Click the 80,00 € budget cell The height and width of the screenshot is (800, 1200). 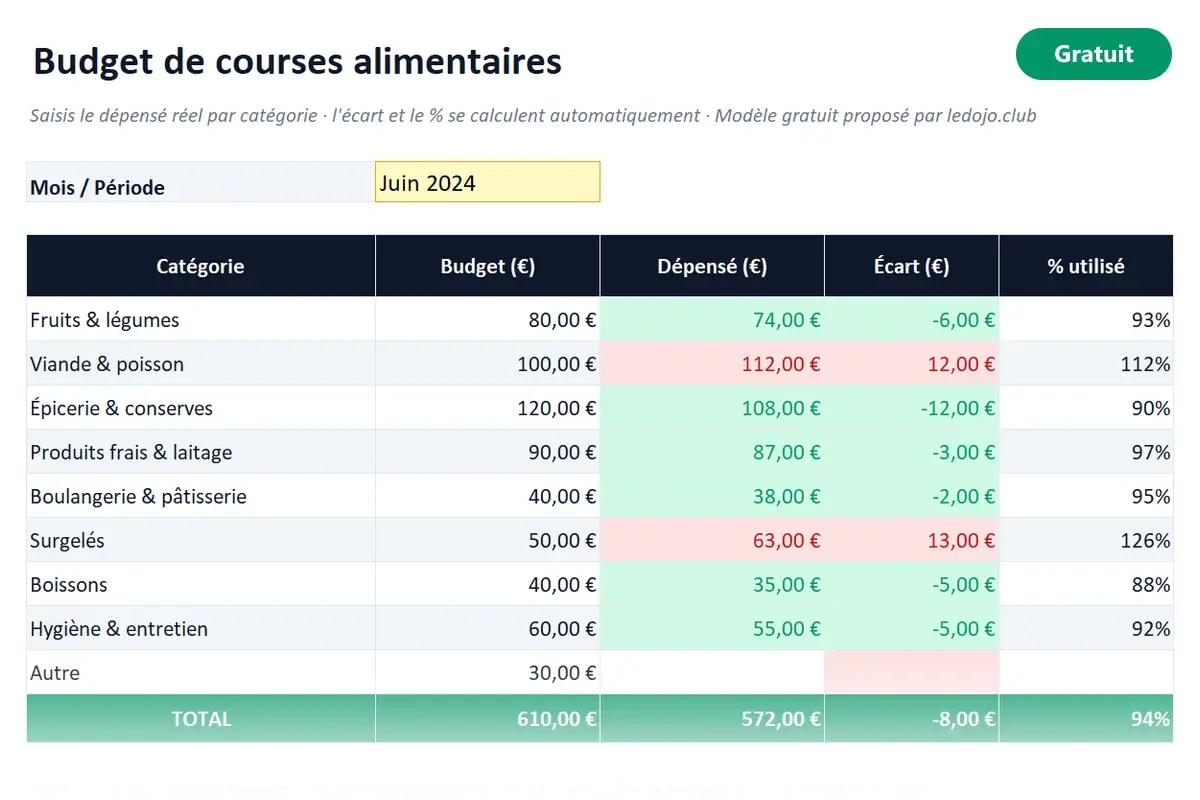pyautogui.click(x=488, y=320)
